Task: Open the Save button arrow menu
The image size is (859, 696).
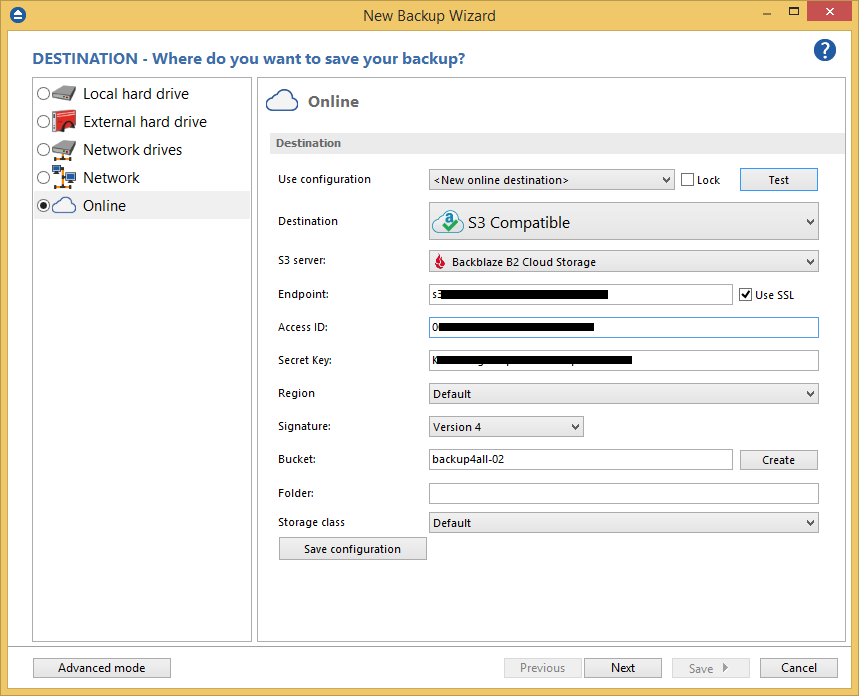Action: (725, 668)
